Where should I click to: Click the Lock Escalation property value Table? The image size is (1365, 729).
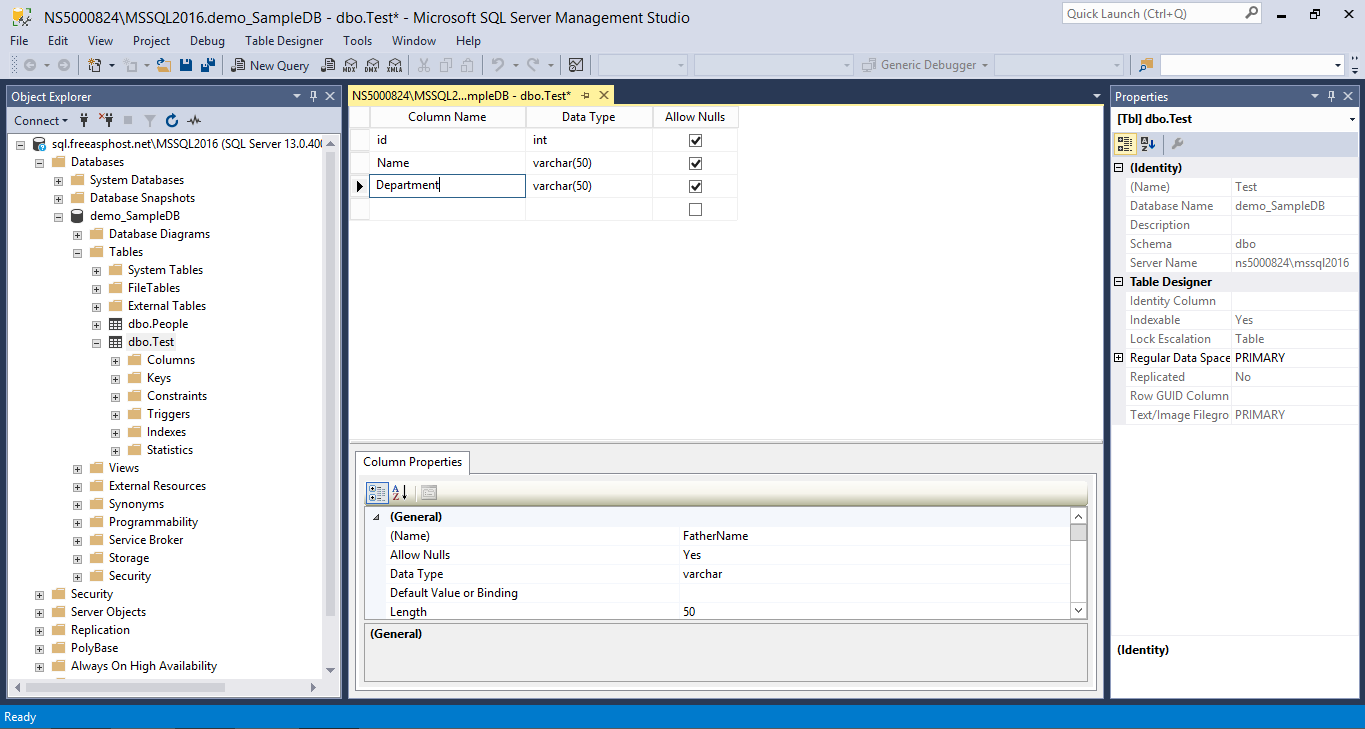pyautogui.click(x=1295, y=339)
